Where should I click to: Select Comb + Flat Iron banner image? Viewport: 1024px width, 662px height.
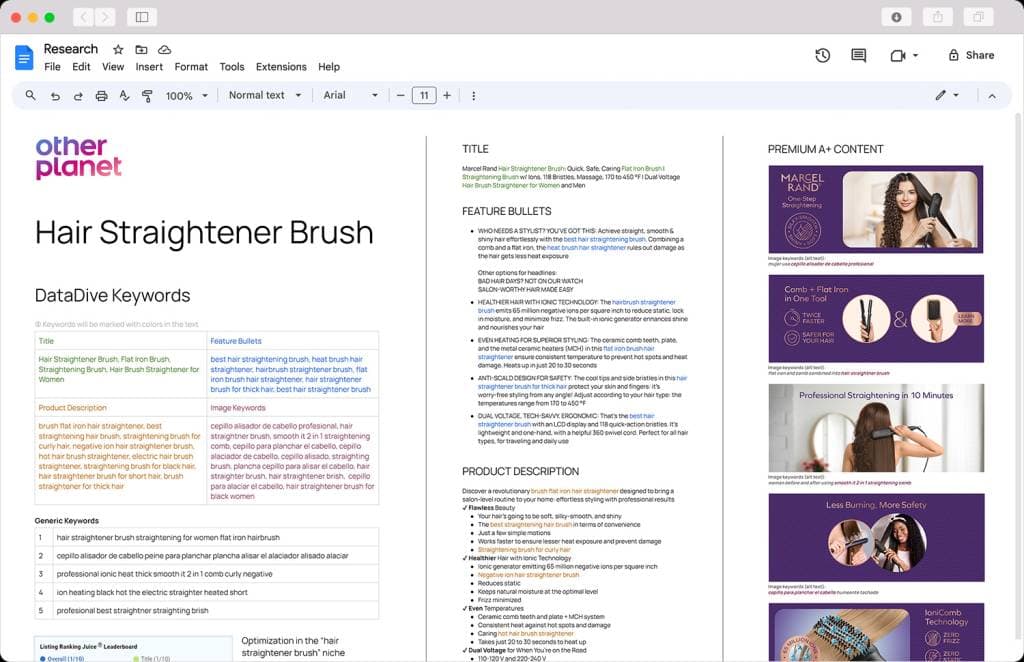(x=876, y=319)
